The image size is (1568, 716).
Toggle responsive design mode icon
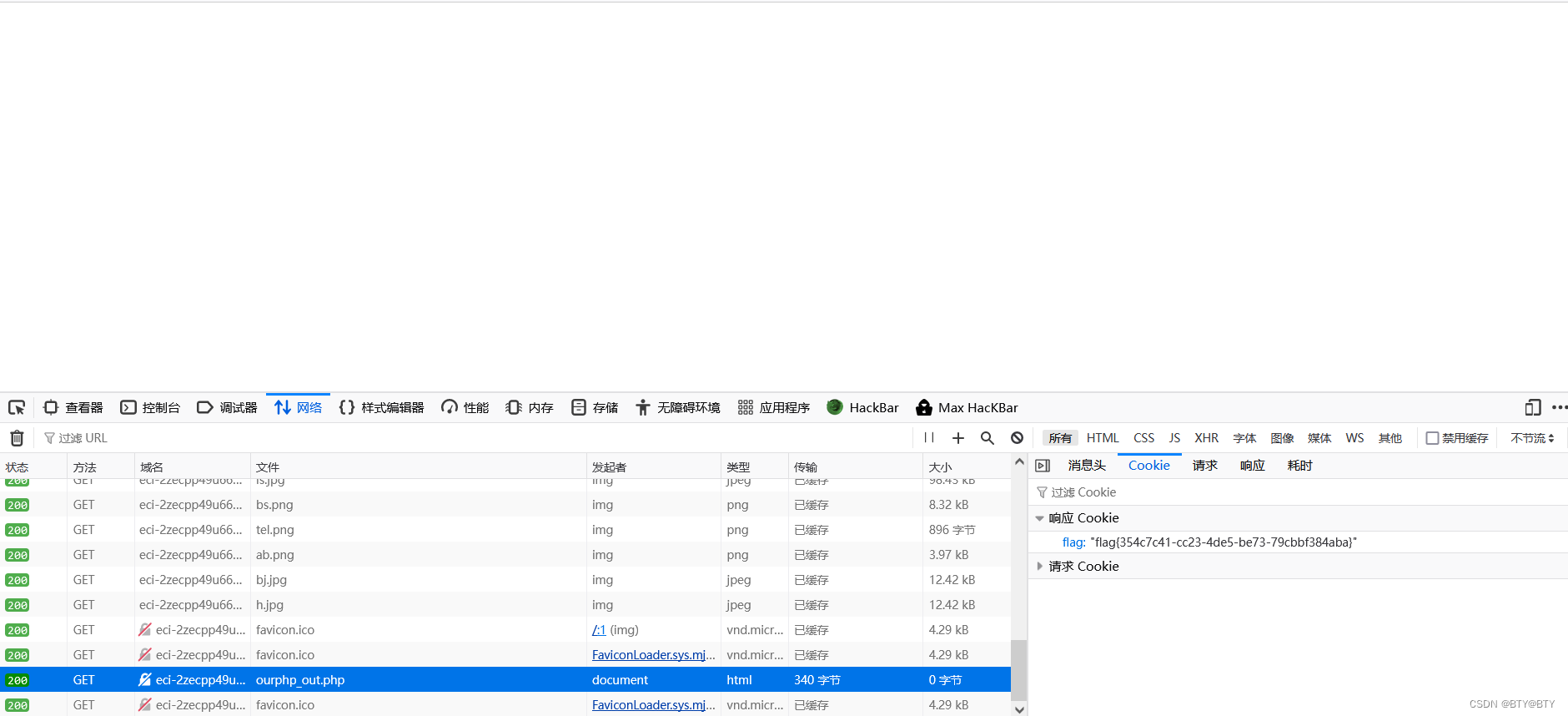[1532, 407]
